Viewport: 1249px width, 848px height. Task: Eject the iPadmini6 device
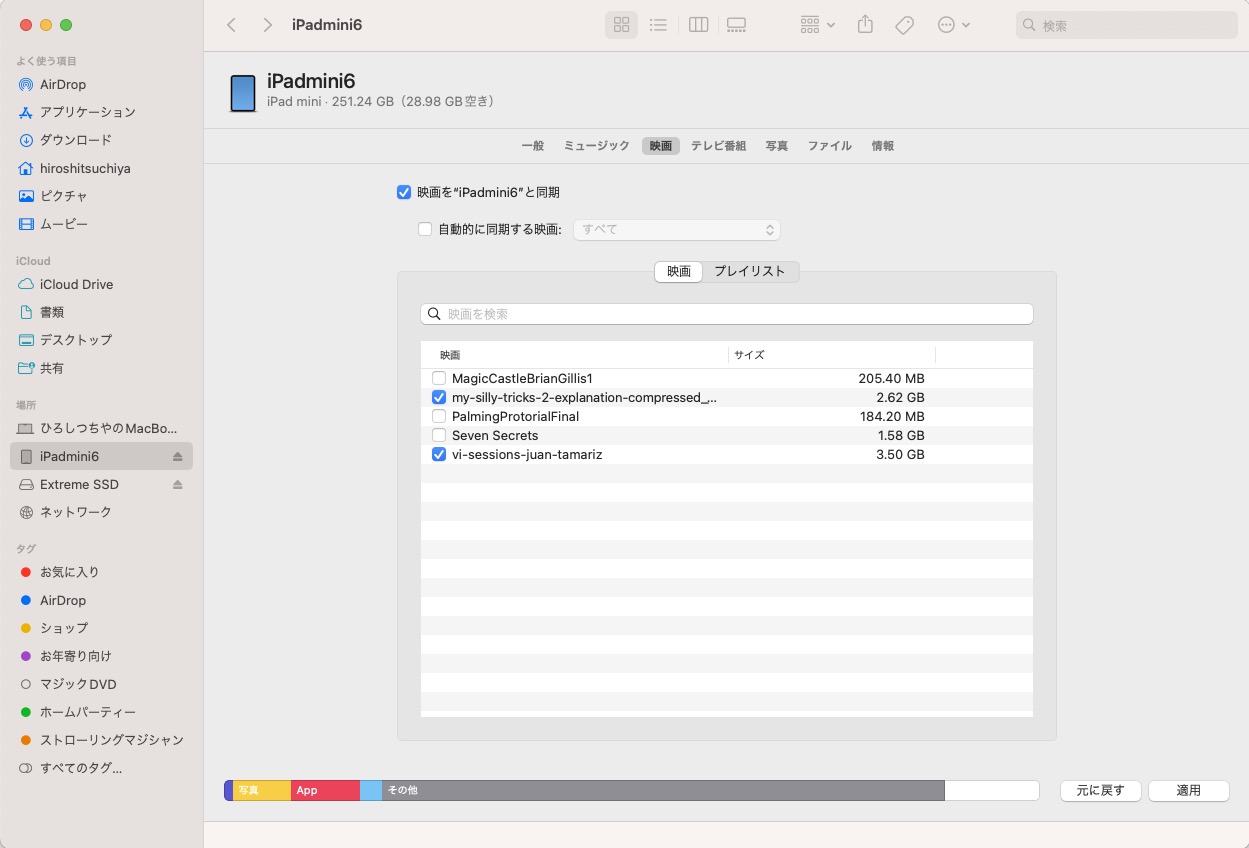tap(178, 457)
